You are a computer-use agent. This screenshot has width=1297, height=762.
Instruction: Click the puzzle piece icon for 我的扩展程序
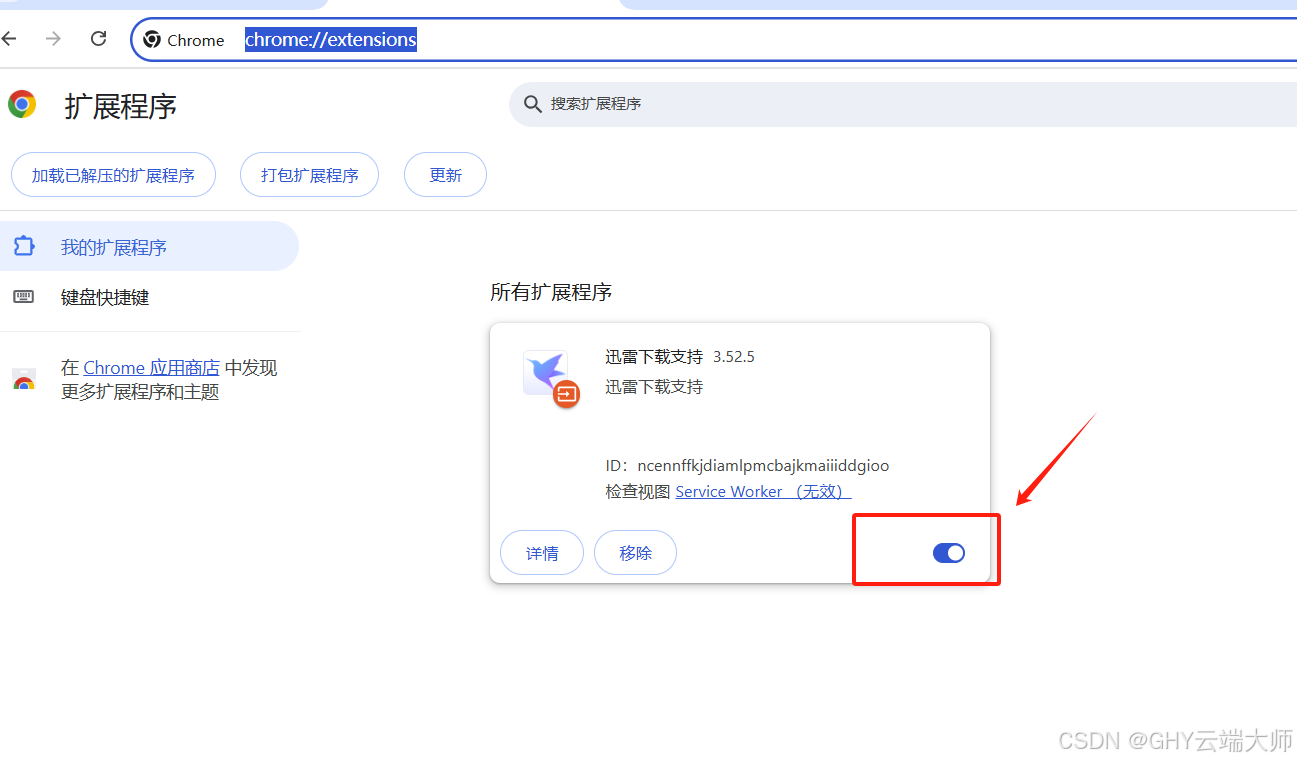(24, 246)
